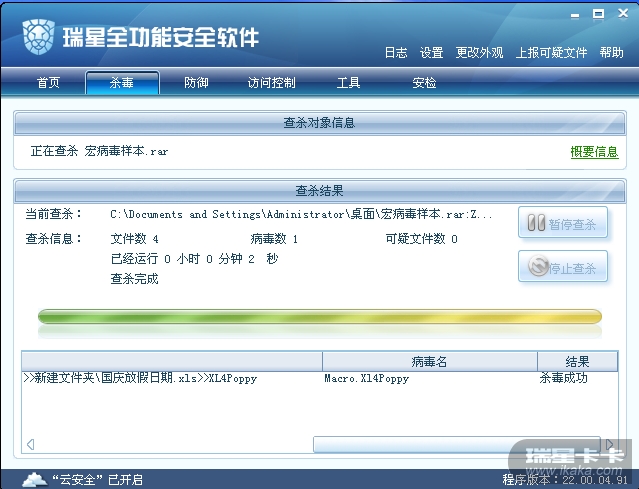This screenshot has width=639, height=489.
Task: Close the Rising window
Action: coord(623,13)
